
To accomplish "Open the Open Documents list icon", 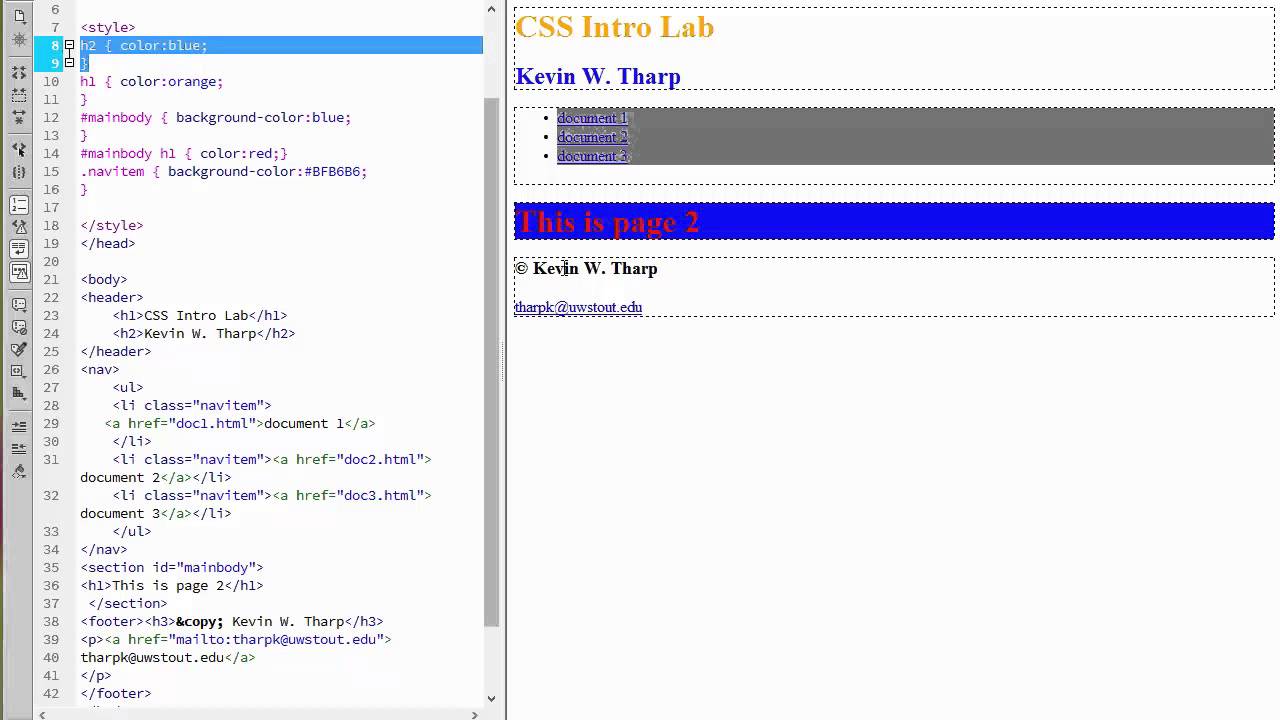I will (19, 16).
